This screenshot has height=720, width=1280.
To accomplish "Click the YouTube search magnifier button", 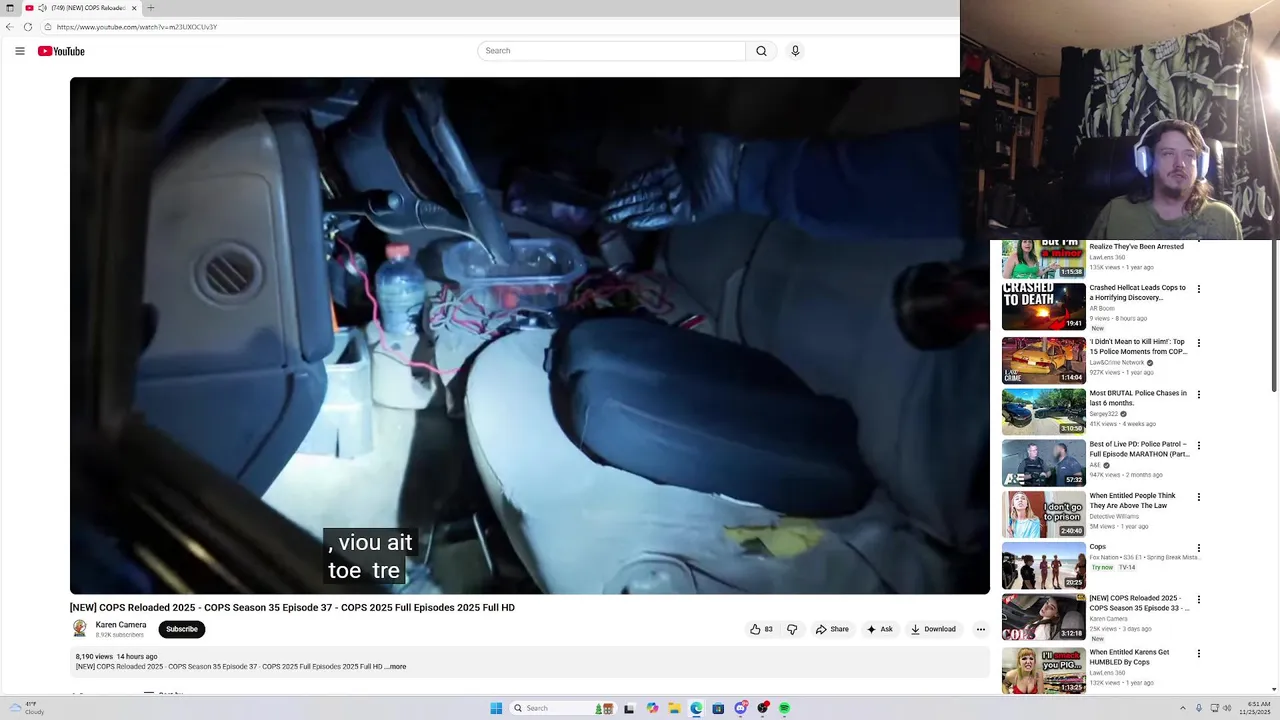I will point(761,51).
